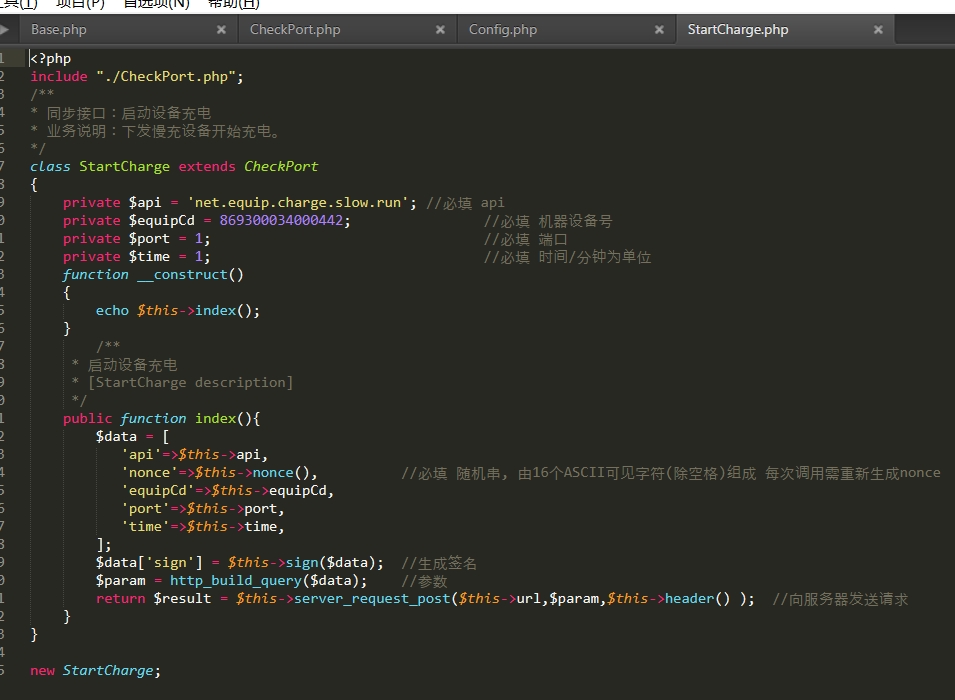Open the Config.php tab
This screenshot has height=700, width=955.
(503, 30)
